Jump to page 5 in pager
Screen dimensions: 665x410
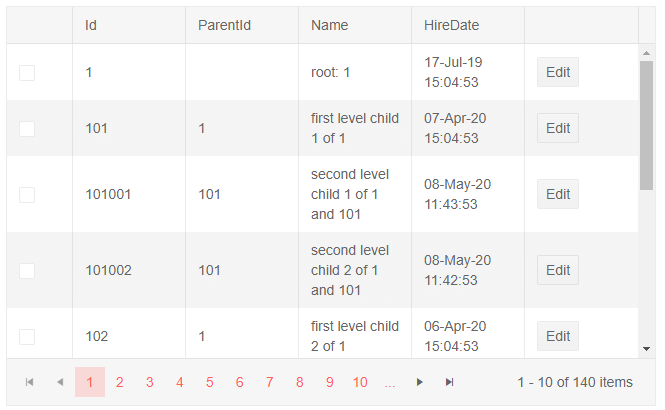coord(210,382)
